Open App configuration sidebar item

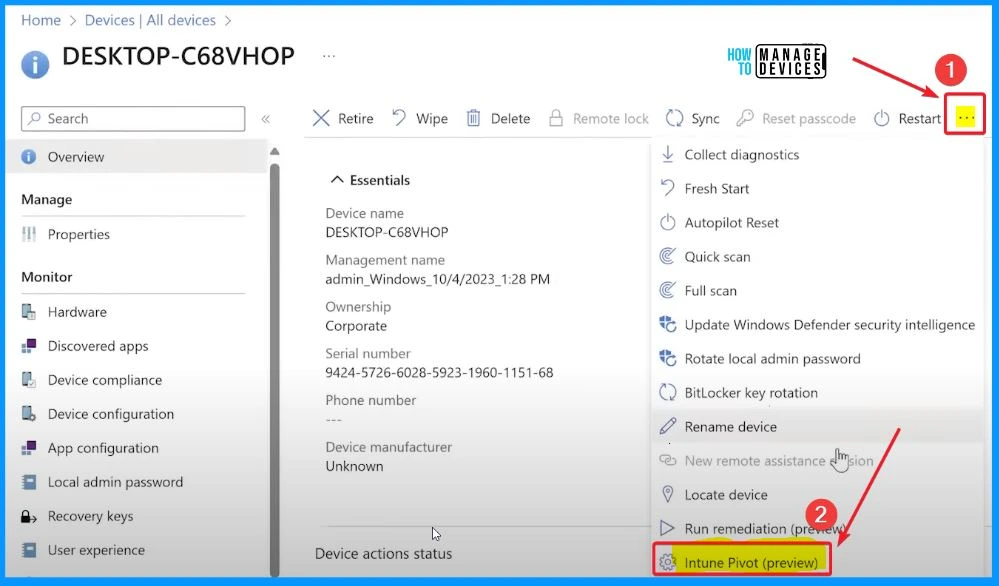click(x=103, y=448)
